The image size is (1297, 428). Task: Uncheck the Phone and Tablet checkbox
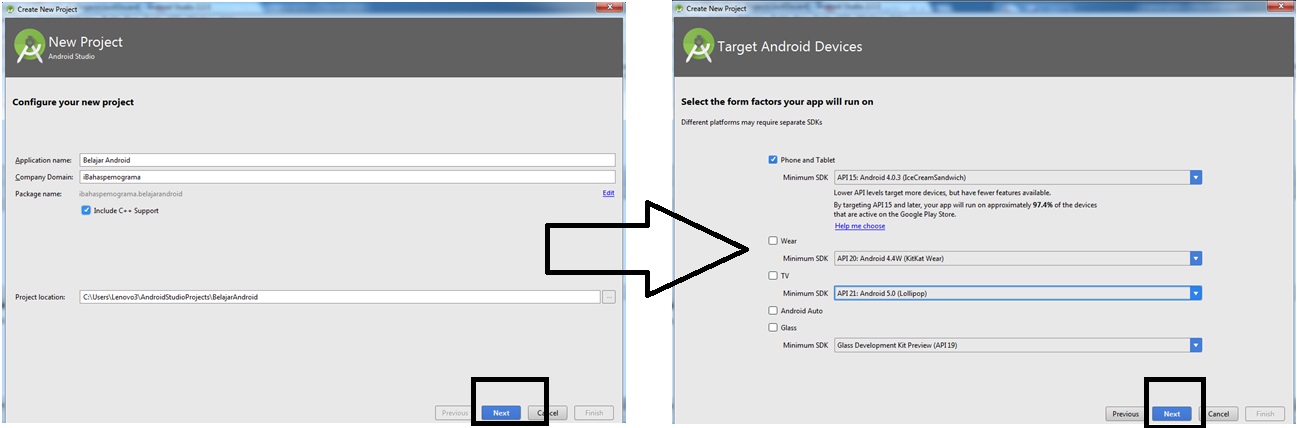point(773,160)
